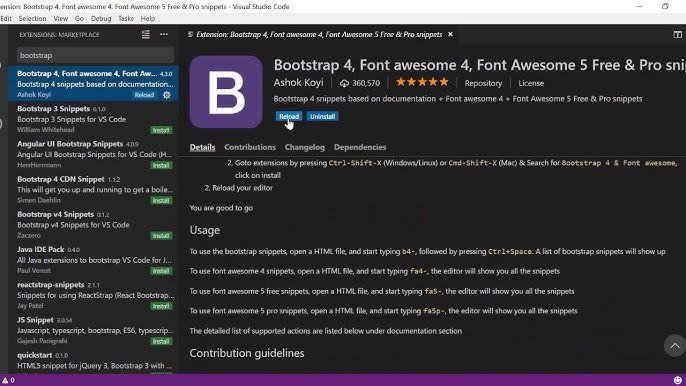
Task: Click the 'You are good to go' text
Action: (x=221, y=208)
